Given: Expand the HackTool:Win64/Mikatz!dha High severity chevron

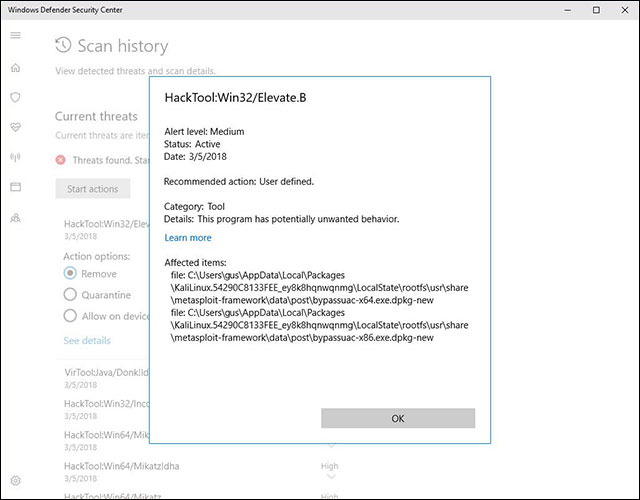Looking at the screenshot, I should pos(331,477).
